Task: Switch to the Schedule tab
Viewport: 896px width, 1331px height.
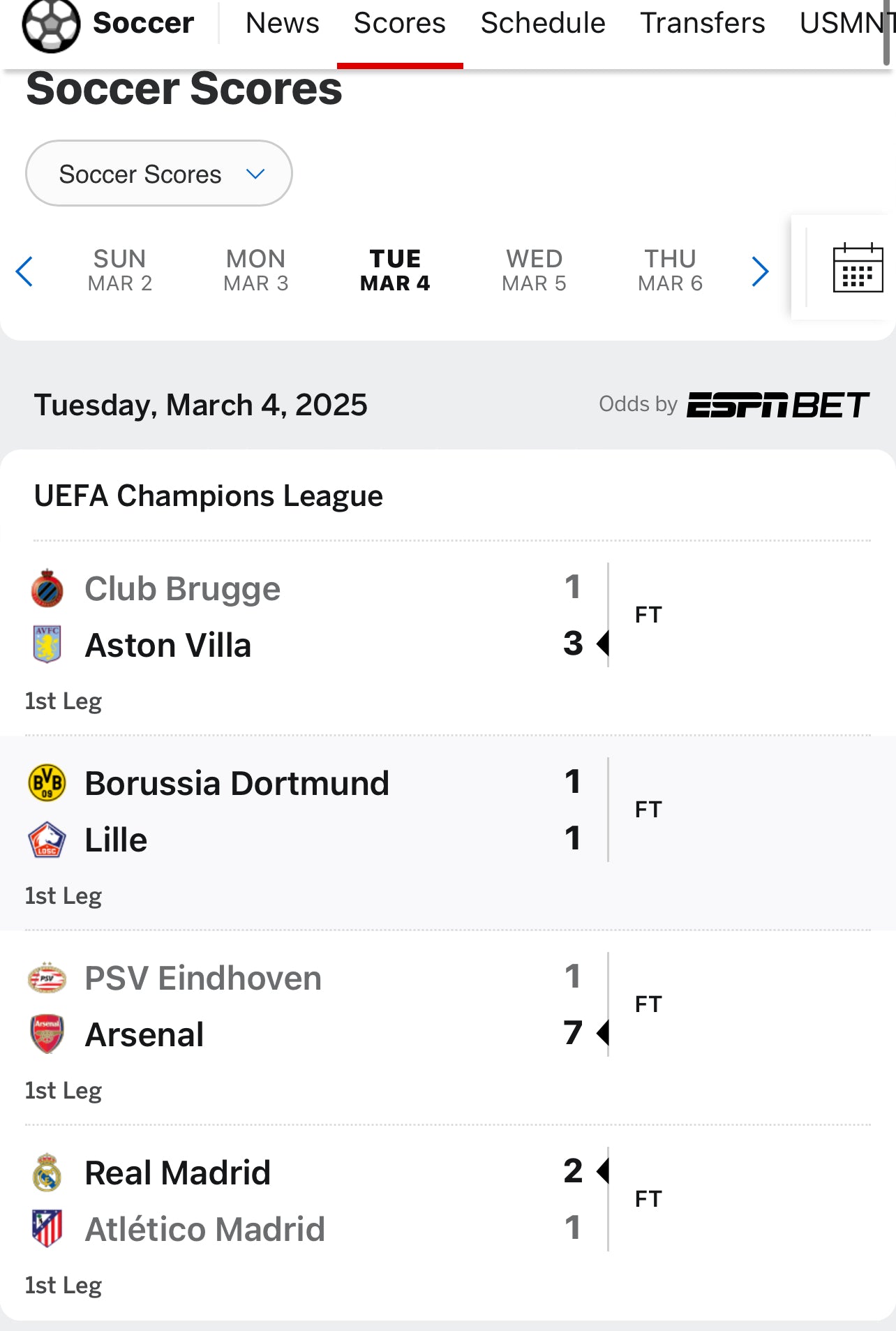Action: click(x=543, y=24)
